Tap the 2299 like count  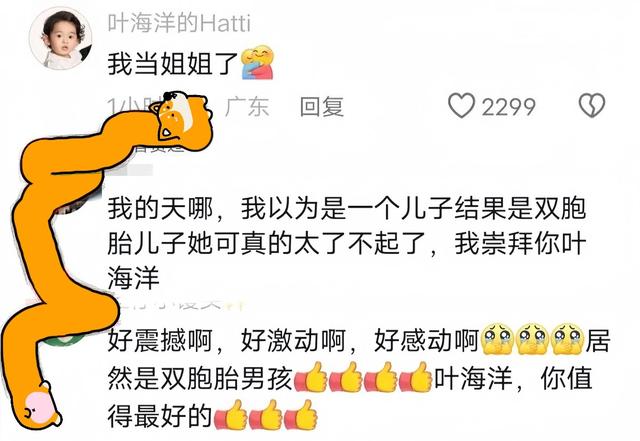coord(508,107)
